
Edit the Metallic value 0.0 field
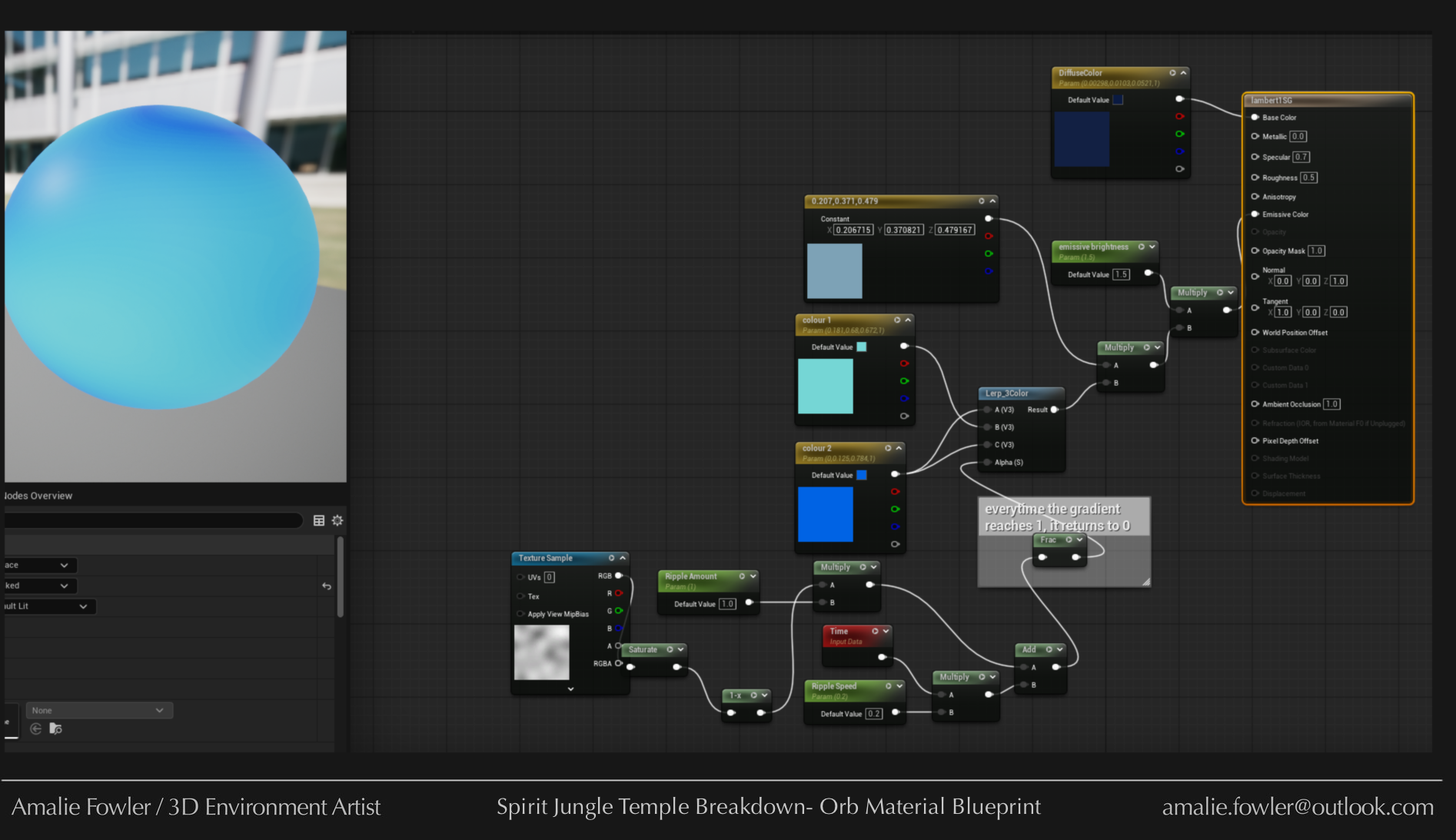pyautogui.click(x=1298, y=136)
